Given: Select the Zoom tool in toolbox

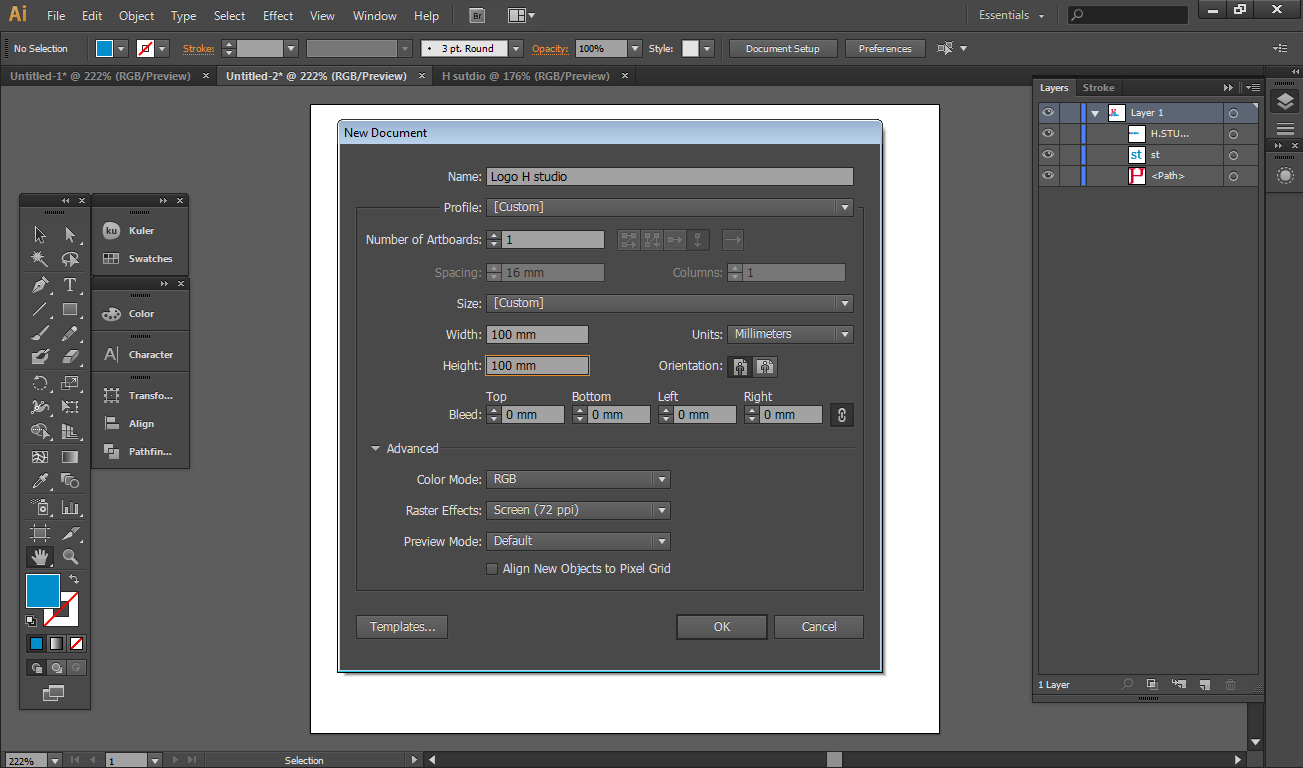Looking at the screenshot, I should point(70,557).
